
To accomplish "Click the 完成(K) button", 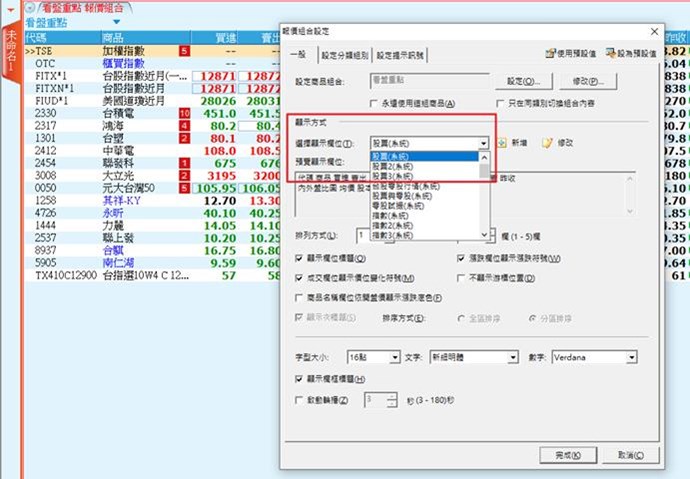I will [x=568, y=455].
